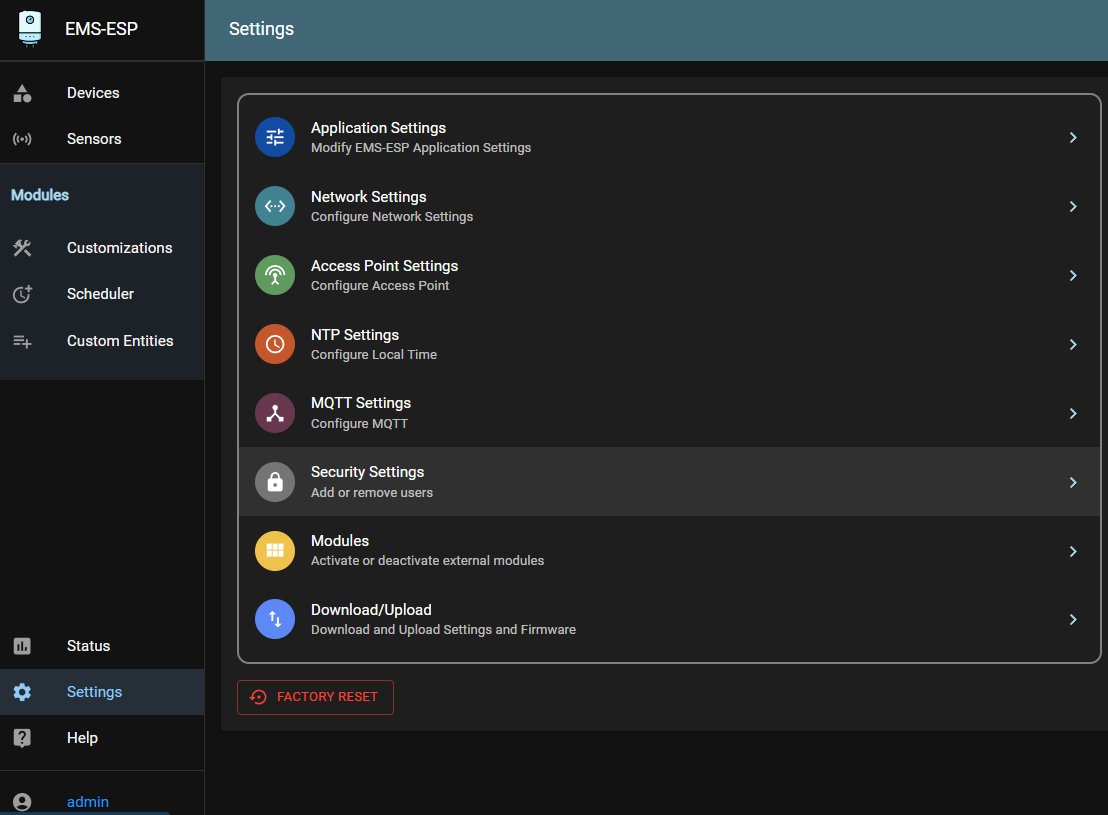Click the EMS-ESP boiler logo
This screenshot has width=1108, height=815.
30,28
